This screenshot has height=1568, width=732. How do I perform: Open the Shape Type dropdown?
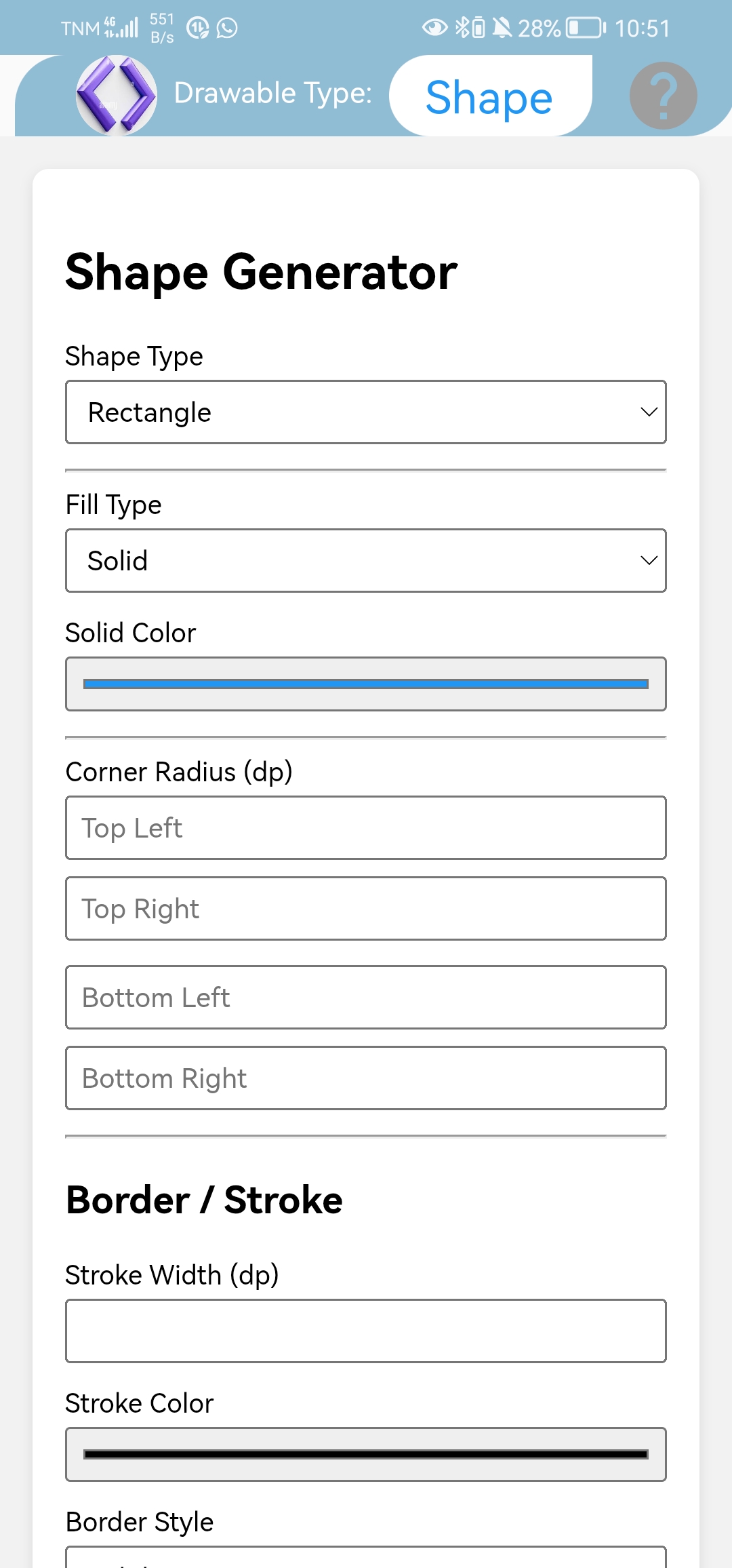[366, 412]
